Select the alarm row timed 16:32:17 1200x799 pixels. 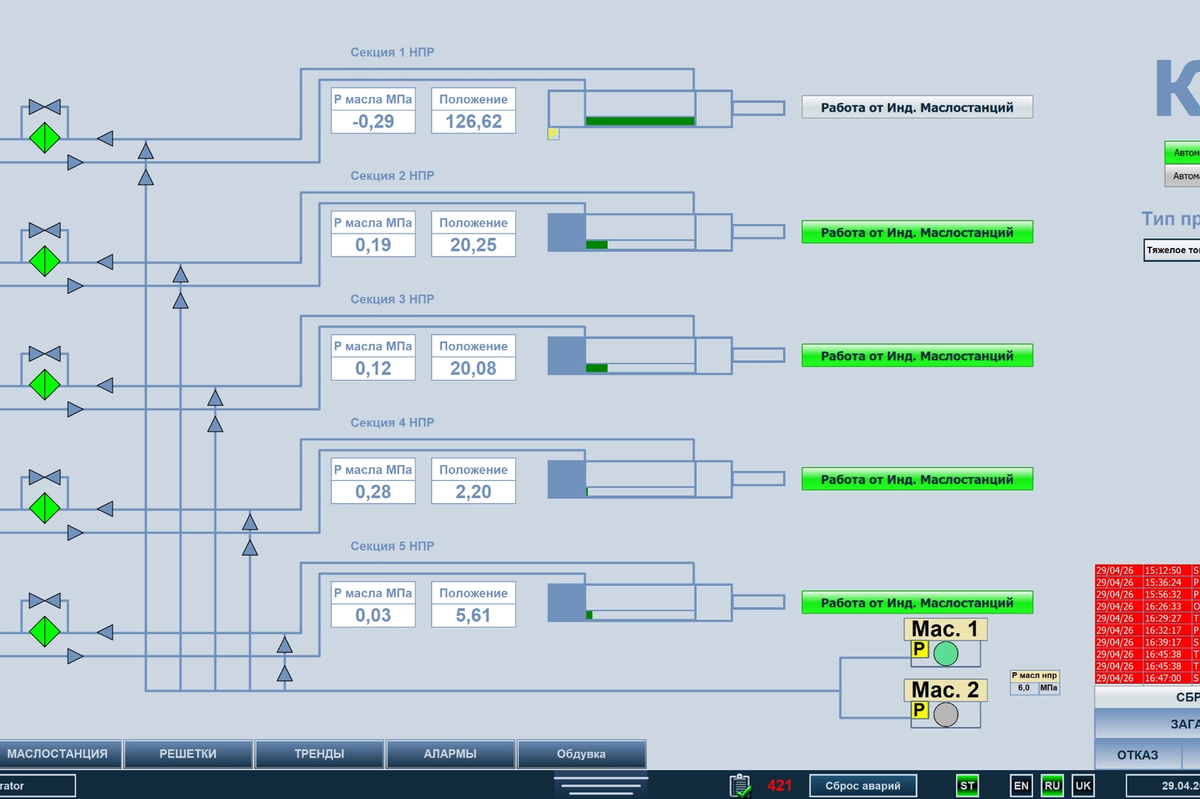coord(1148,630)
